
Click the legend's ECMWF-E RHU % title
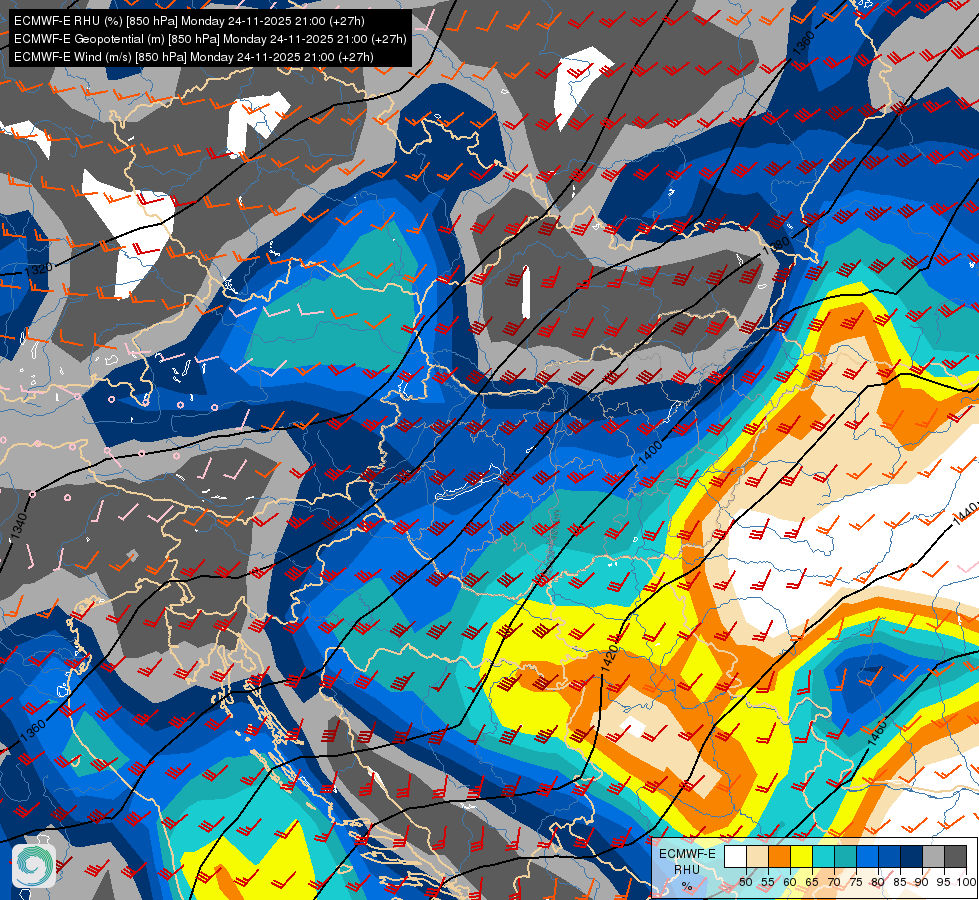pyautogui.click(x=687, y=869)
